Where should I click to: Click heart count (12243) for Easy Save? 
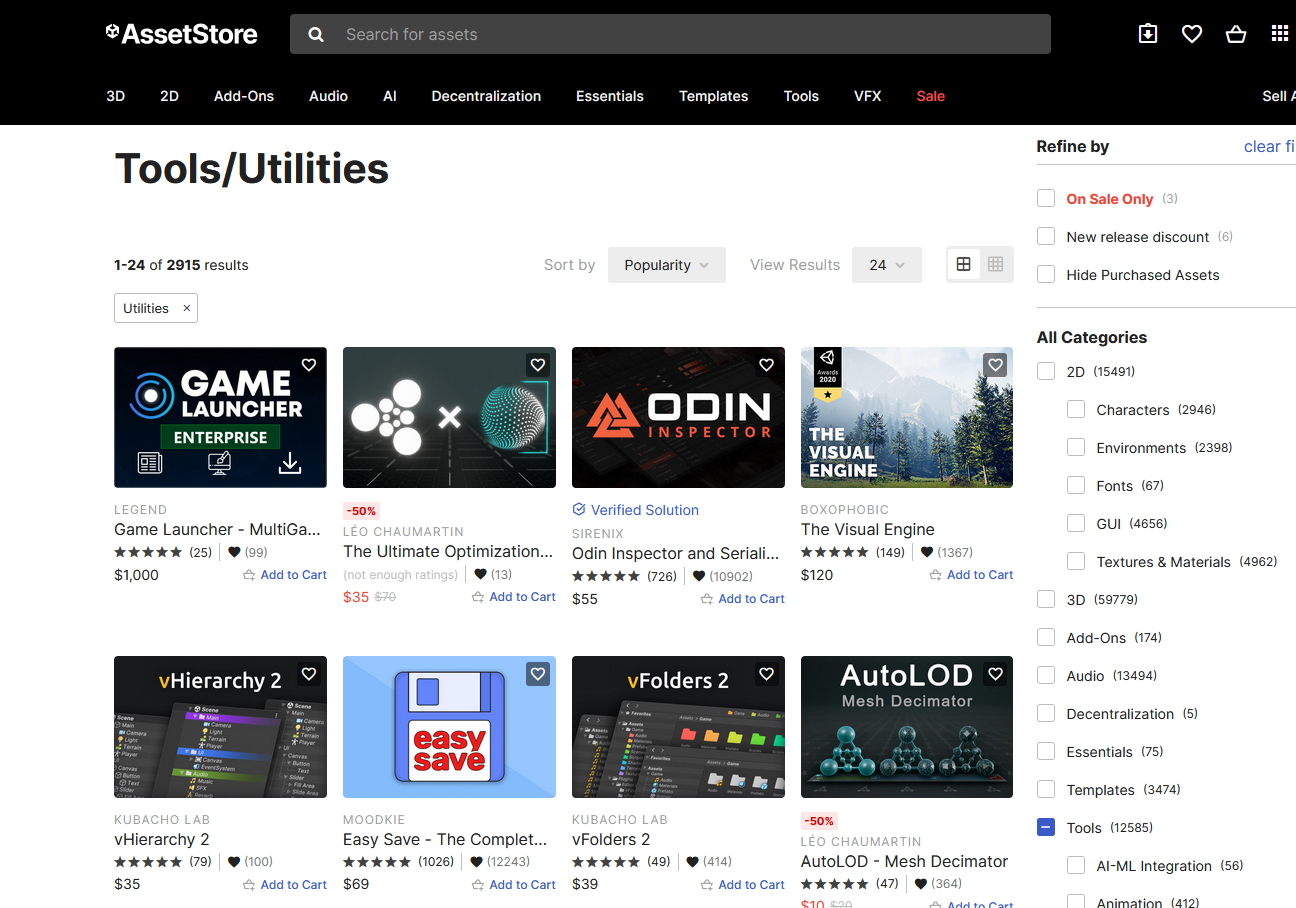coord(500,861)
